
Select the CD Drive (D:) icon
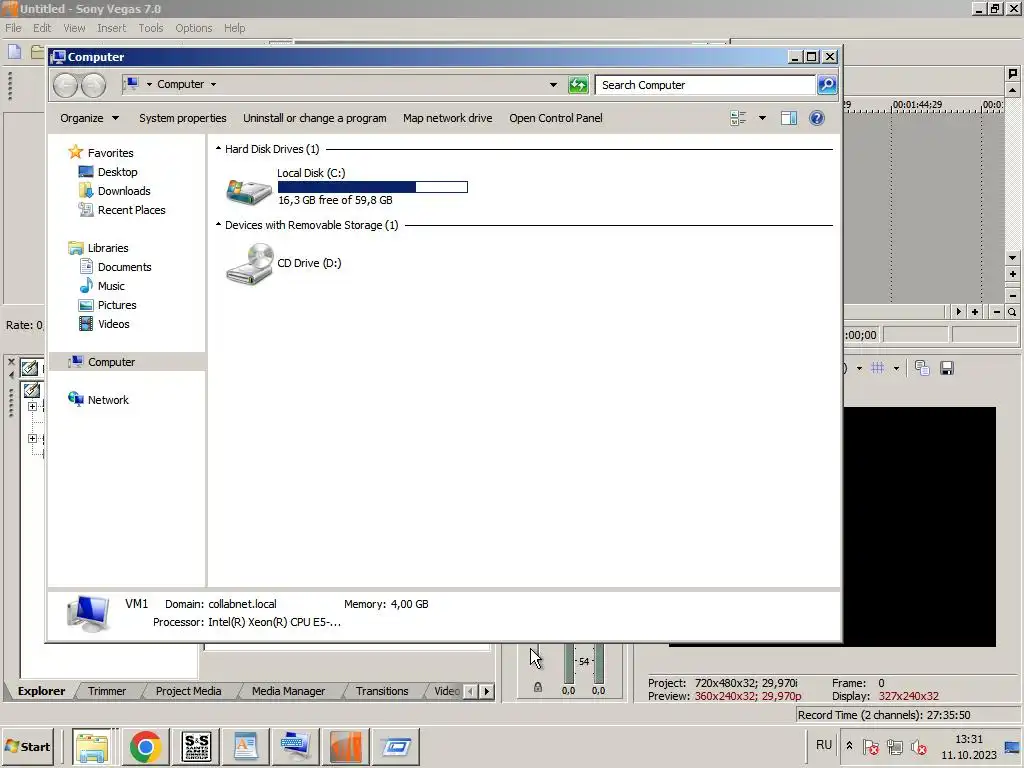(249, 264)
